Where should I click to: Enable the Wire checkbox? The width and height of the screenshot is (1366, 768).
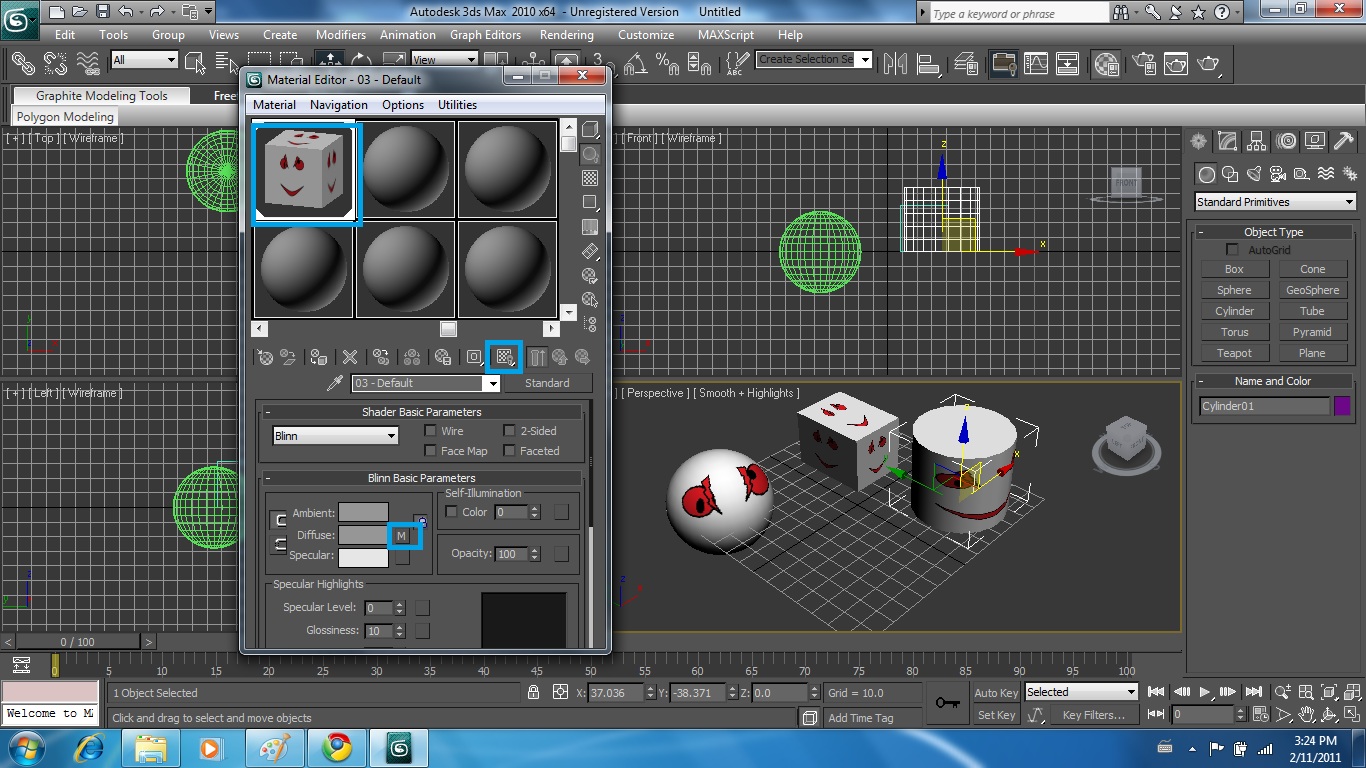(430, 431)
